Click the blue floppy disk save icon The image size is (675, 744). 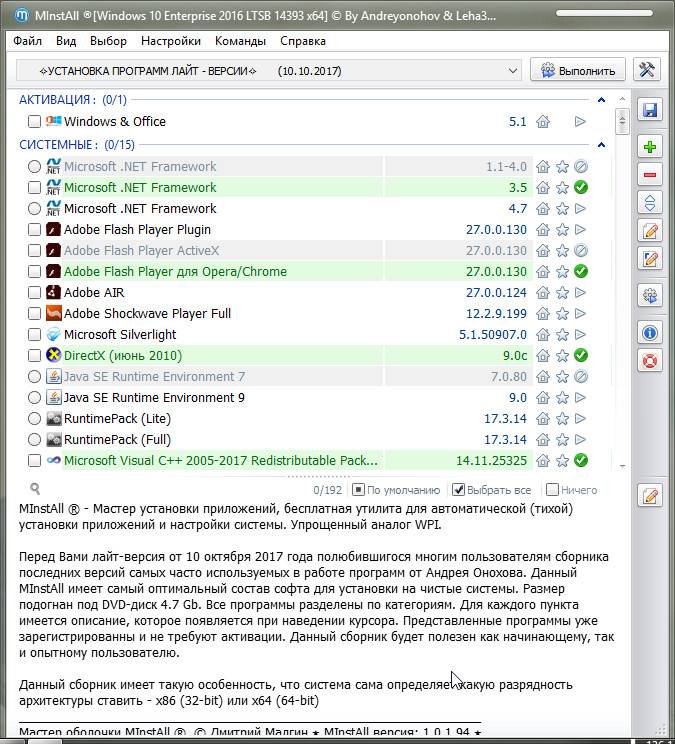[x=649, y=110]
